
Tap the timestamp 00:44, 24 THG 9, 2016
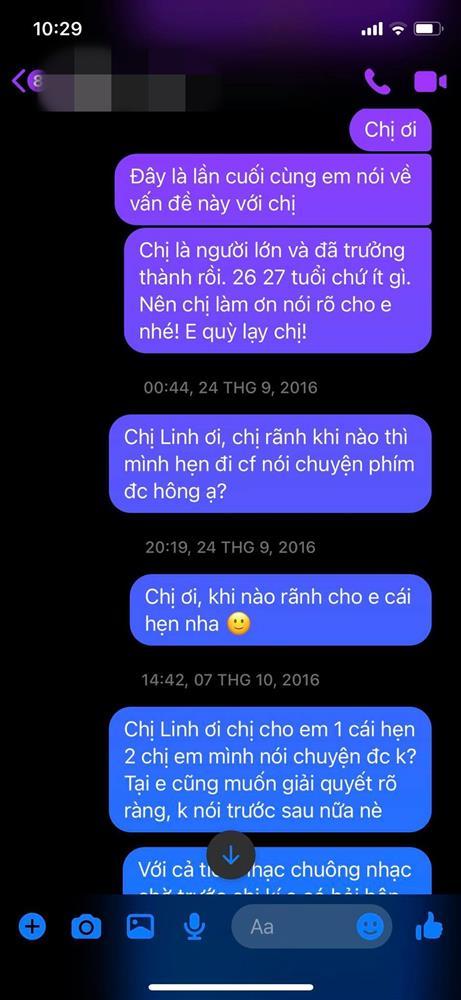[x=231, y=387]
